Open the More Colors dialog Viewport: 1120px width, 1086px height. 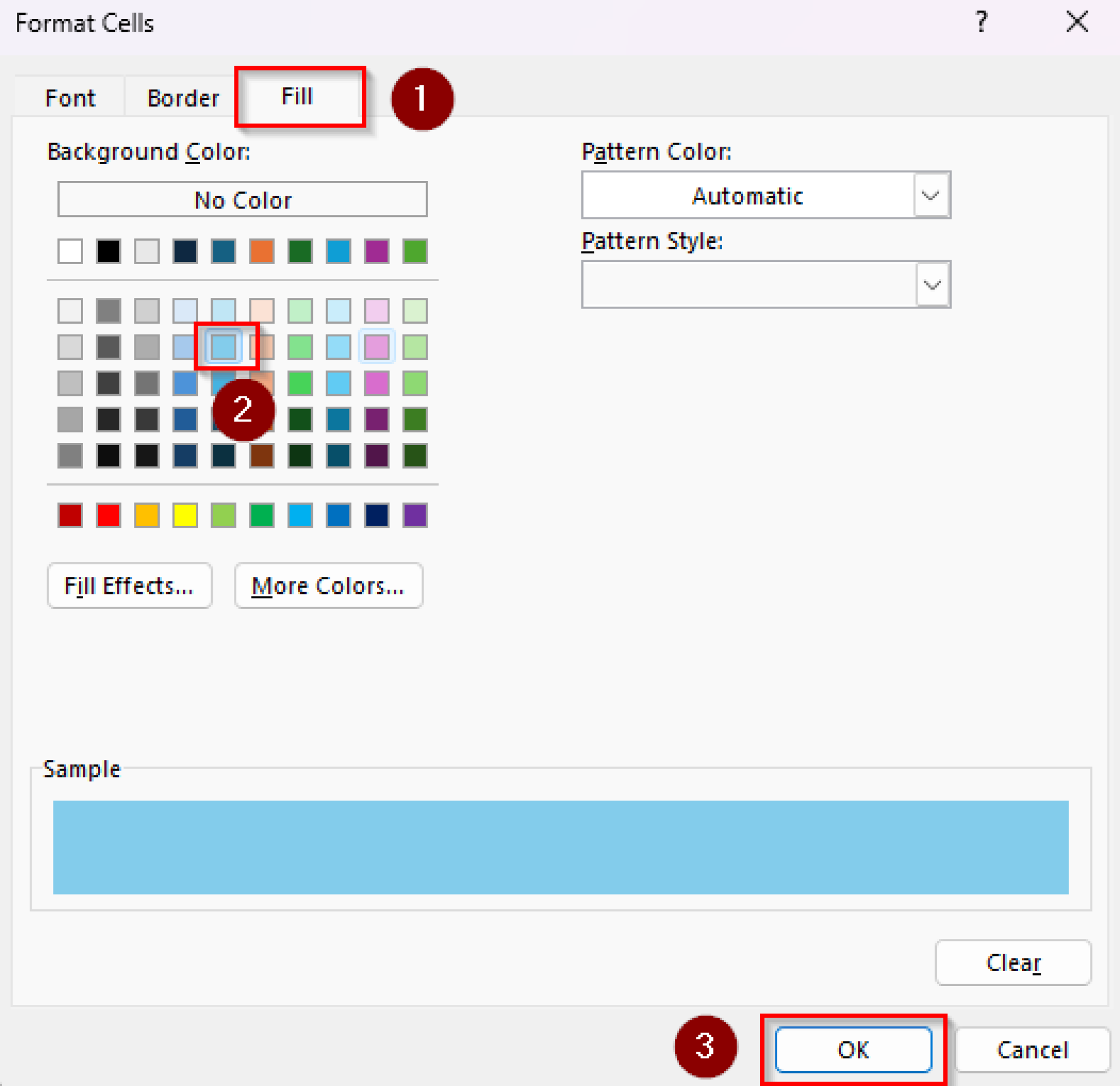click(x=329, y=586)
